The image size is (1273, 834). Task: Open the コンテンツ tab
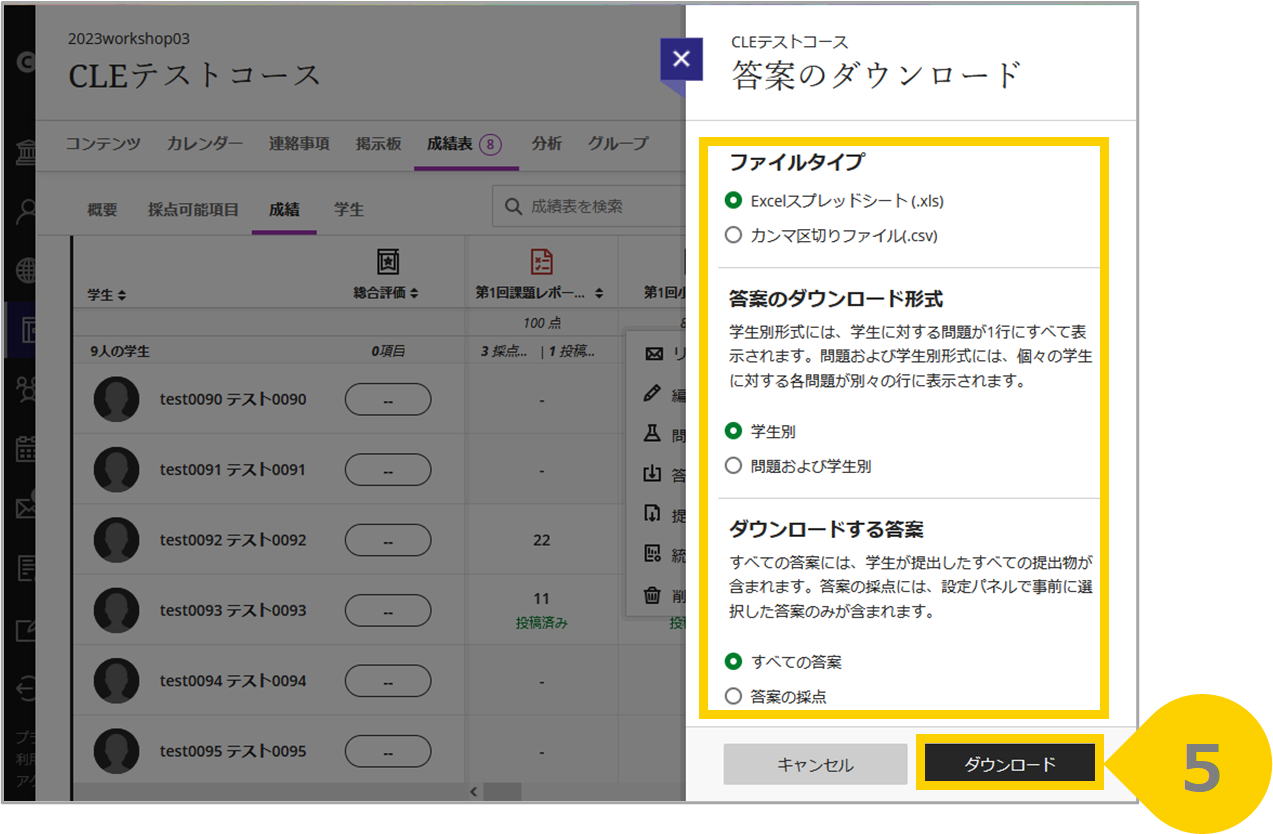click(x=103, y=143)
